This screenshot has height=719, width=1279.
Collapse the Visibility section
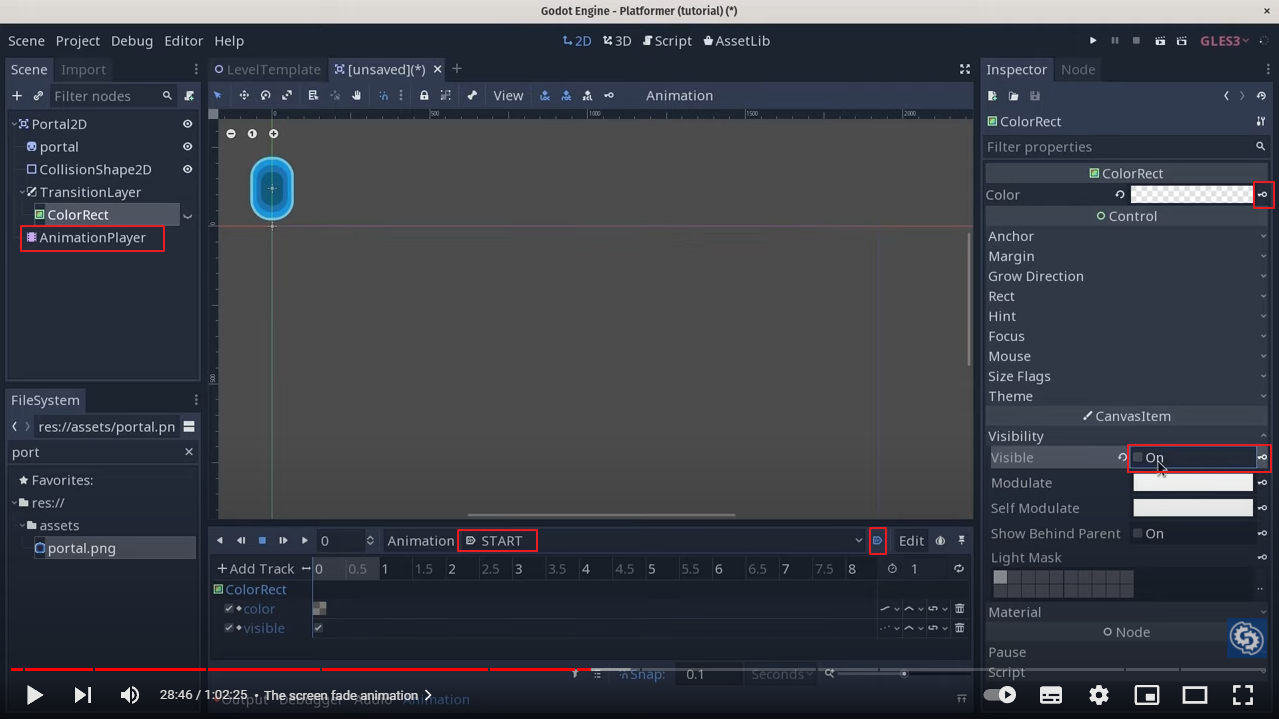point(1127,436)
